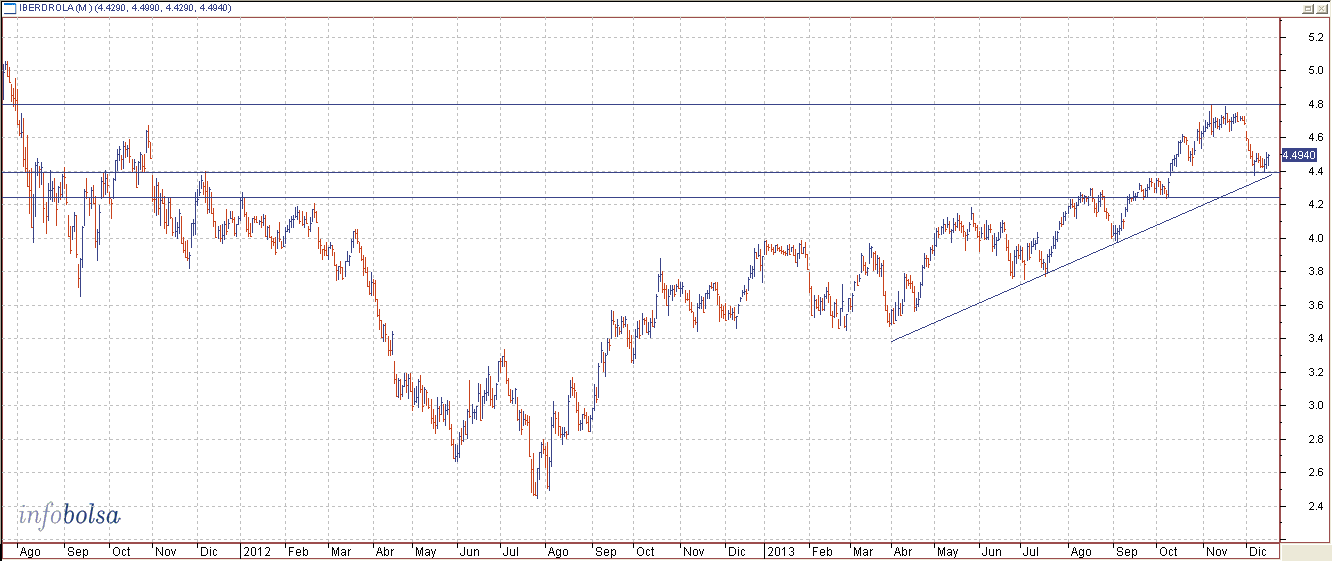
Task: Click the 2013 year label on time axis
Action: click(779, 551)
